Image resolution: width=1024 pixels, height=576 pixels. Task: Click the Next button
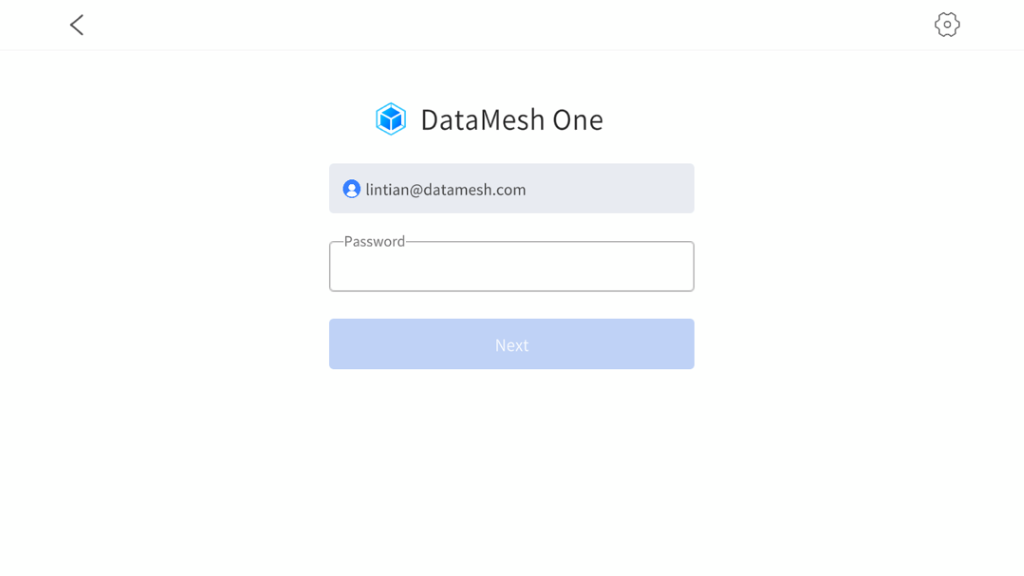tap(511, 344)
